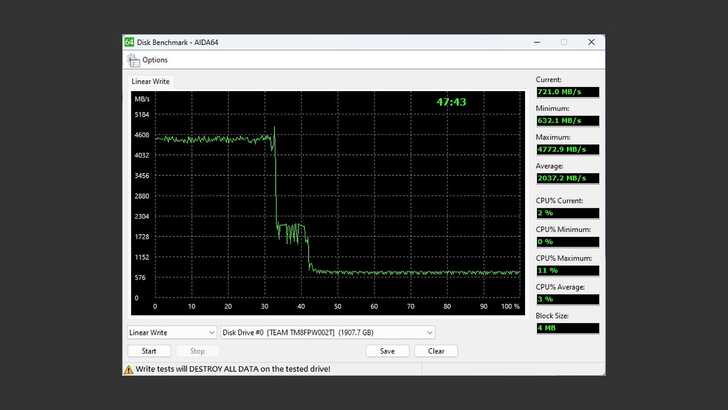Image resolution: width=728 pixels, height=410 pixels.
Task: Save the benchmark results
Action: (x=387, y=351)
